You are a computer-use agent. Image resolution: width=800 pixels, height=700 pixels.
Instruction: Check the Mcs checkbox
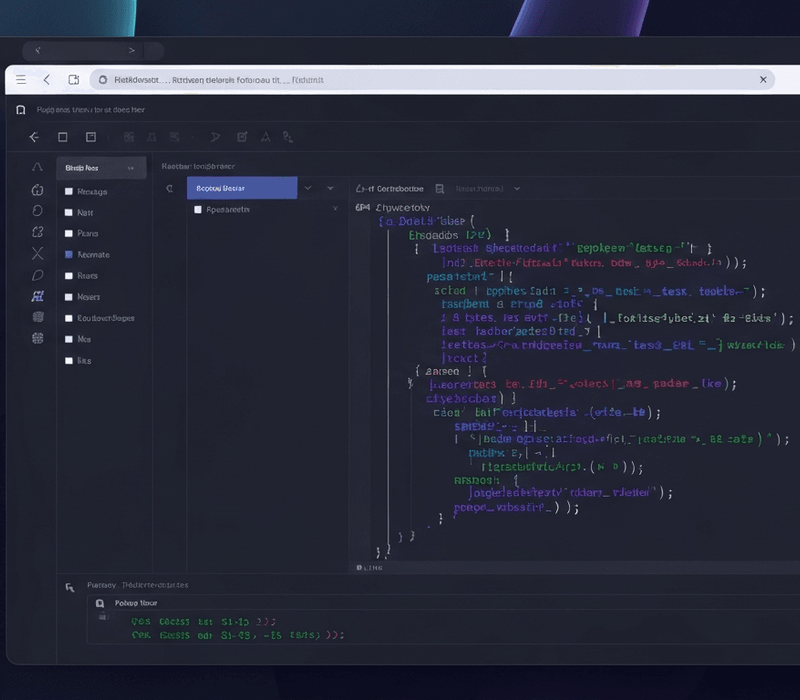pos(69,339)
